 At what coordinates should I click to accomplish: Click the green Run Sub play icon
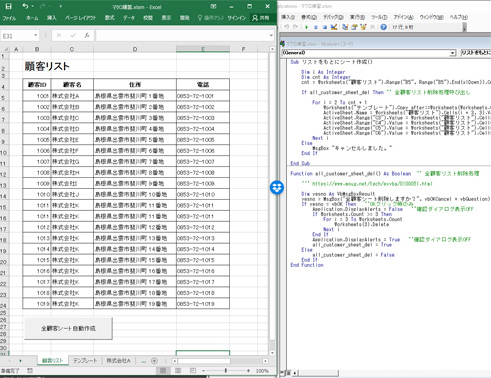pyautogui.click(x=306, y=27)
